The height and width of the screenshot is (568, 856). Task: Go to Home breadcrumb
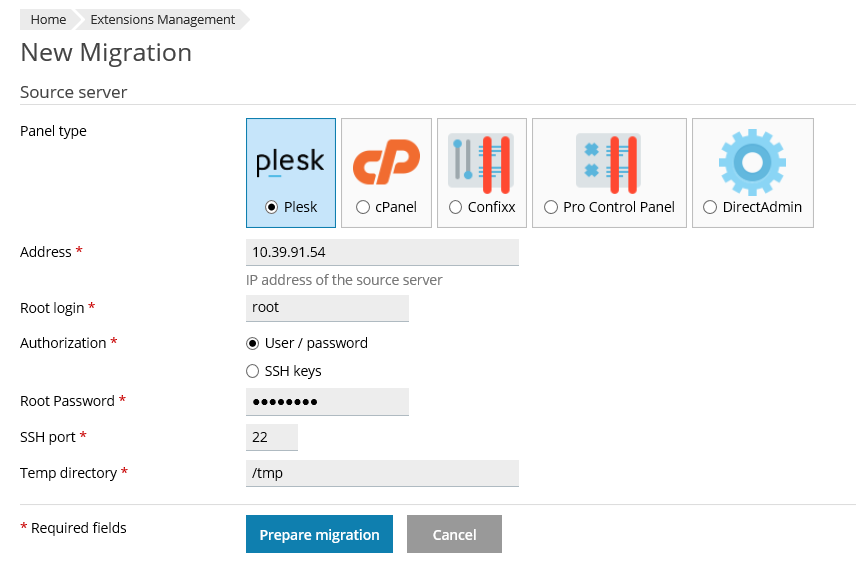[48, 19]
